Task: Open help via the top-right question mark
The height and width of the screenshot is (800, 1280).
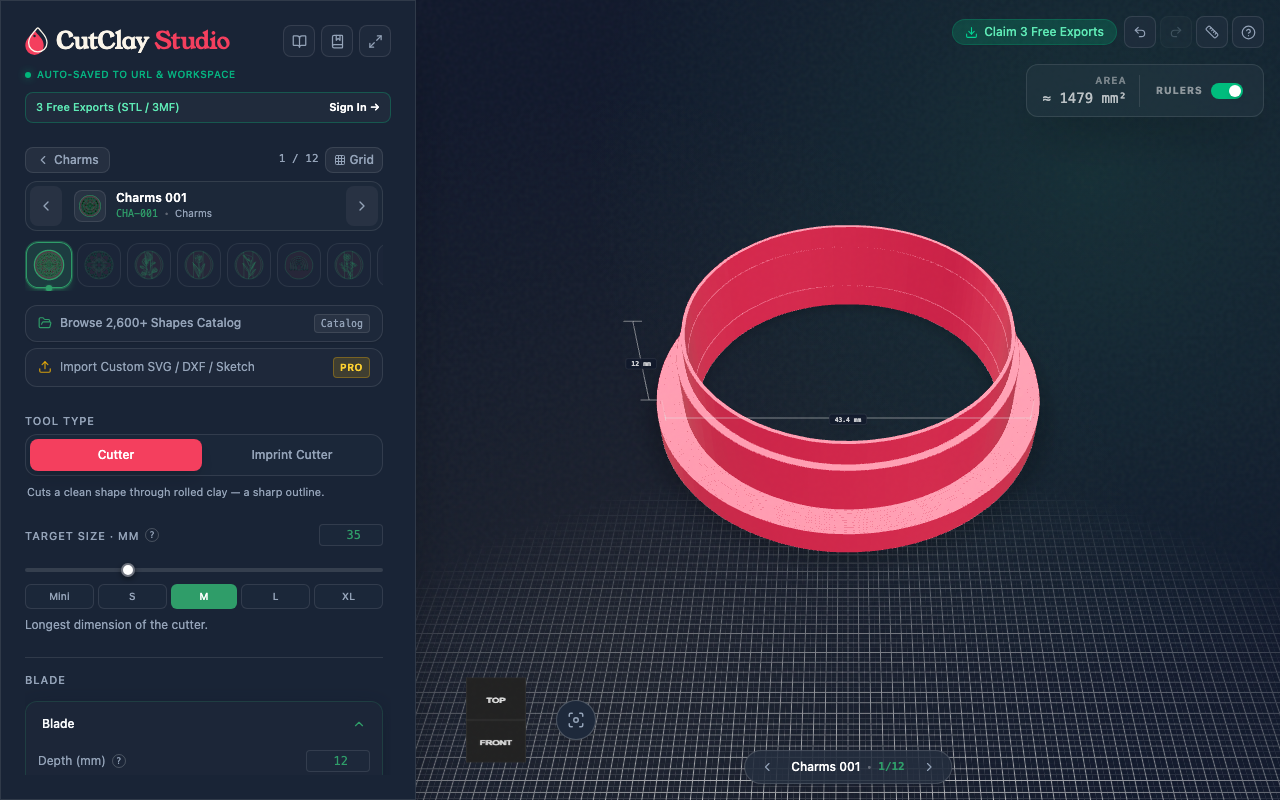Action: tap(1248, 32)
